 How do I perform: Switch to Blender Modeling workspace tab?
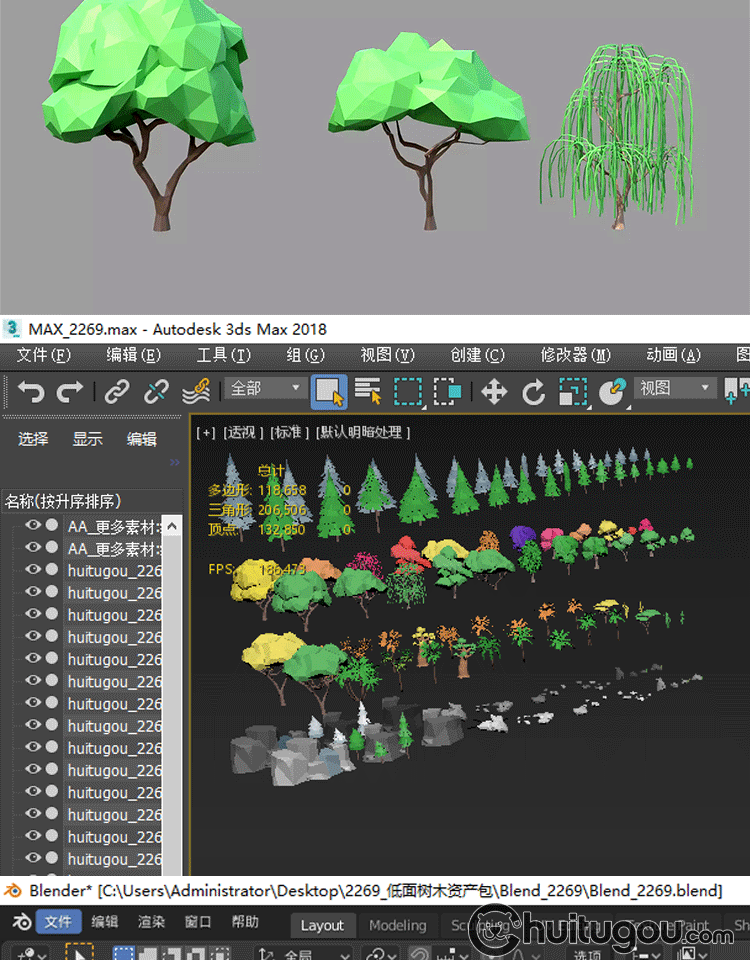point(397,925)
